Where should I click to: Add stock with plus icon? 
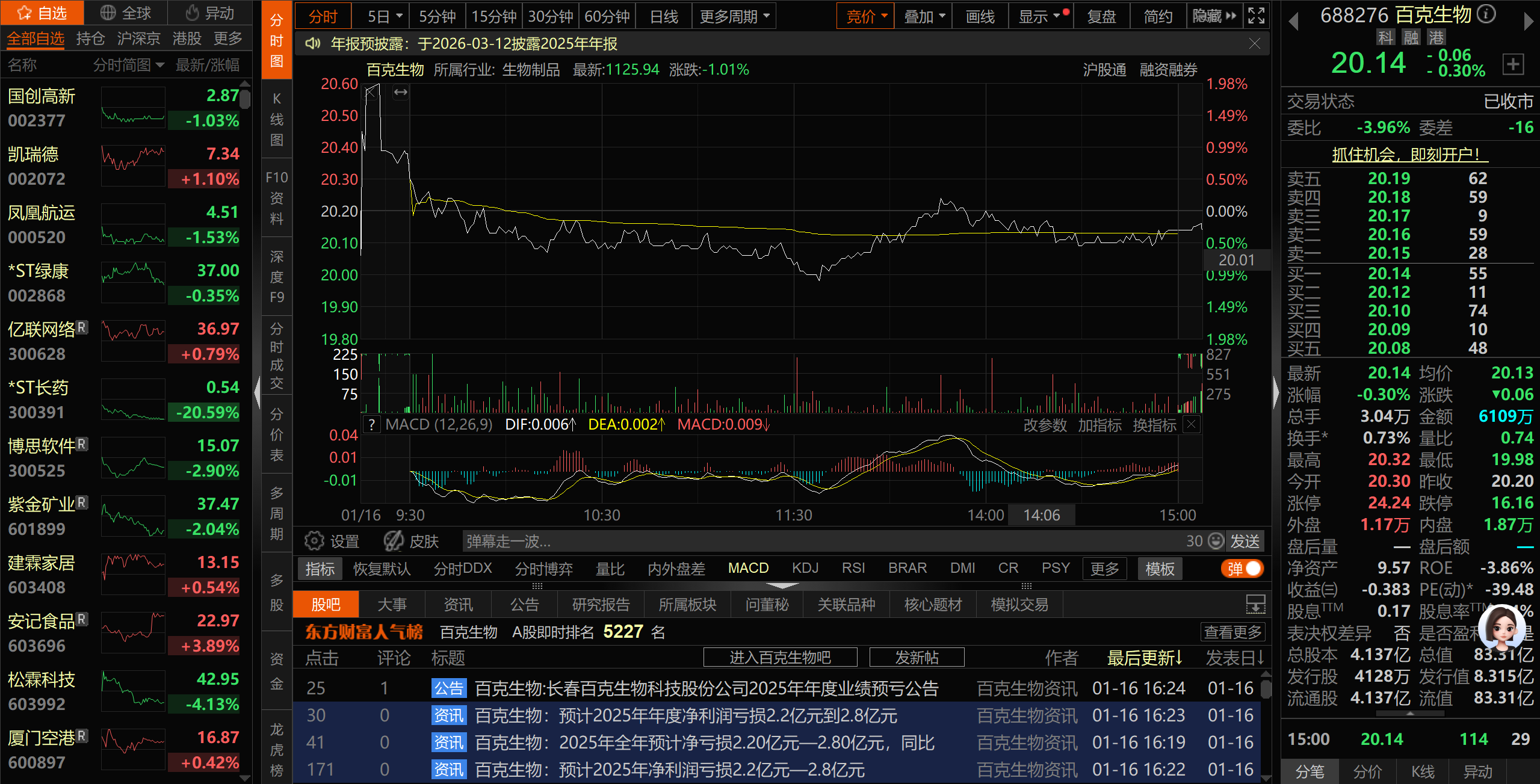(x=1513, y=64)
